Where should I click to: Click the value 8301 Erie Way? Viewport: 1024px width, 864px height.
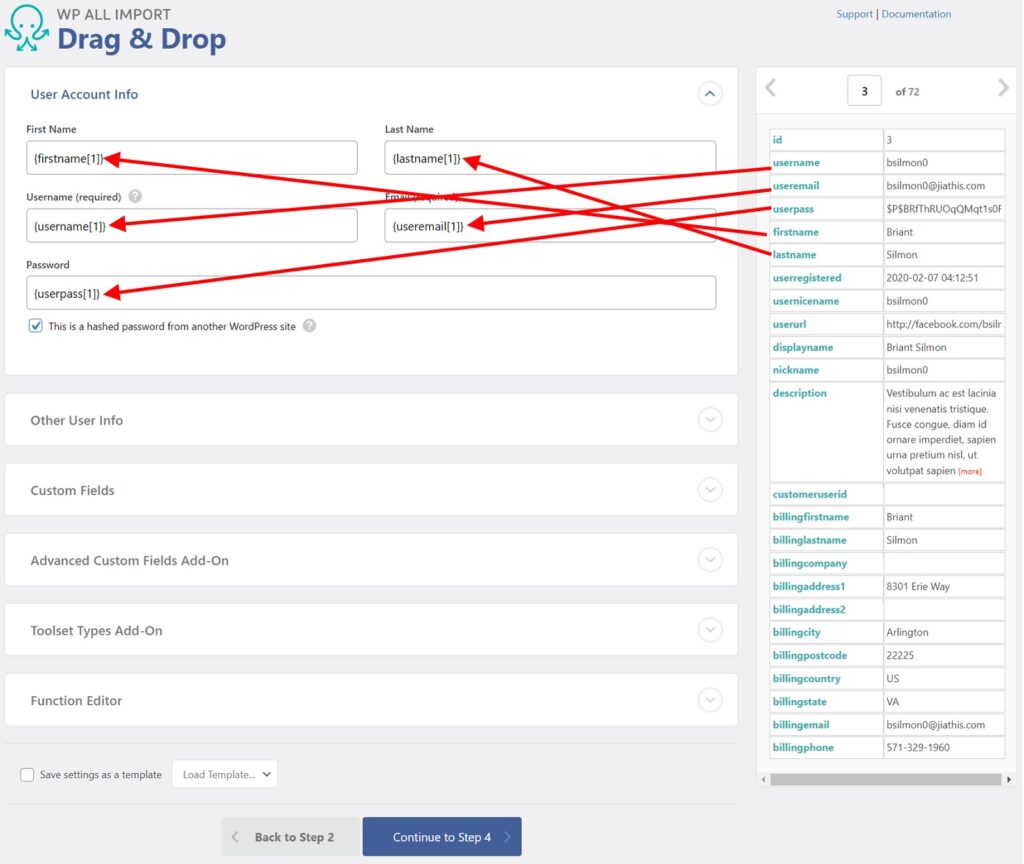(x=918, y=586)
